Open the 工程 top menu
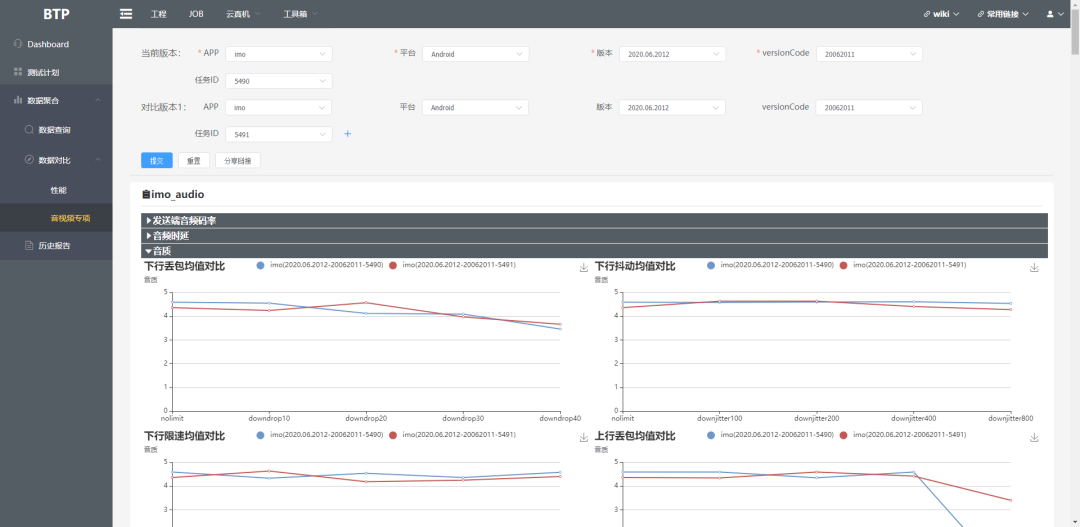This screenshot has width=1080, height=527. tap(158, 14)
